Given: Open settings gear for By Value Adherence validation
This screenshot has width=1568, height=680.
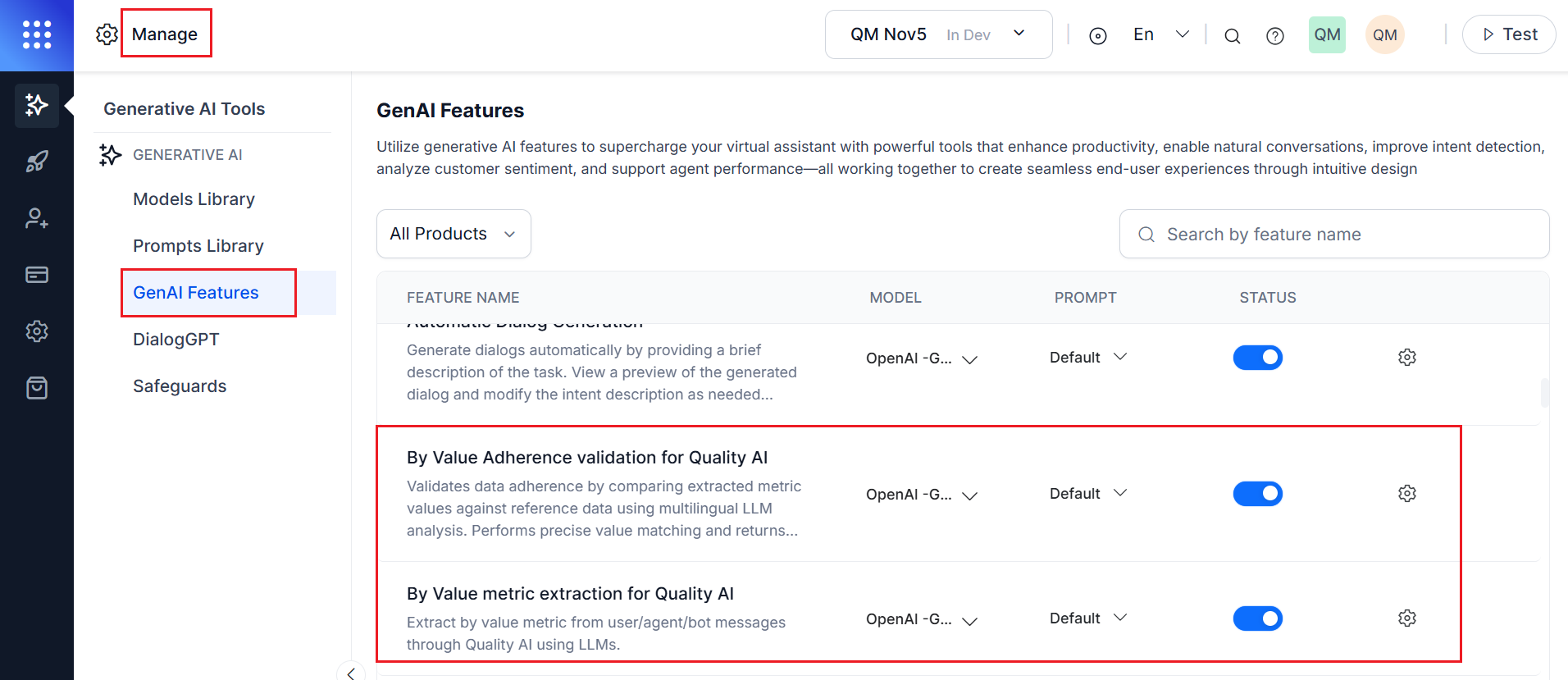Looking at the screenshot, I should [x=1406, y=494].
